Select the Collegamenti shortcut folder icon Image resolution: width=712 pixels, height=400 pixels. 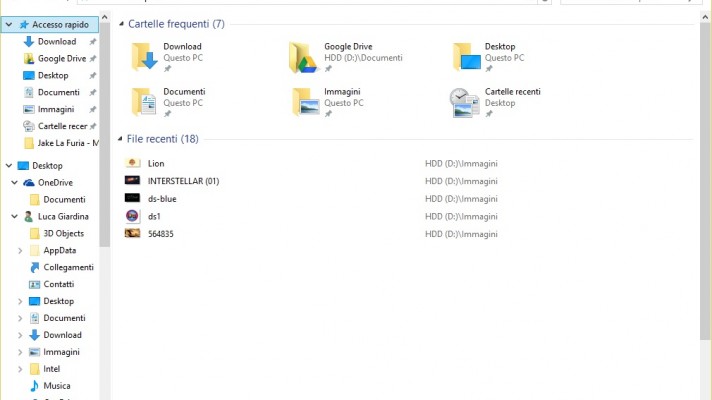pyautogui.click(x=35, y=267)
